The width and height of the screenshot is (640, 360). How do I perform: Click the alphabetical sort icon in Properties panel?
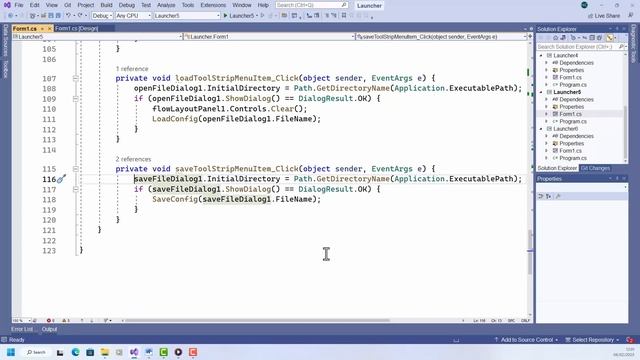549,196
